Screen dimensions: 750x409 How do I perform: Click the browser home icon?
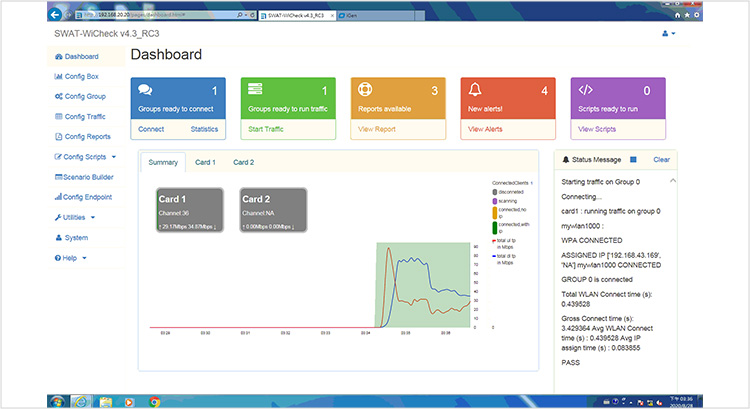pos(677,15)
